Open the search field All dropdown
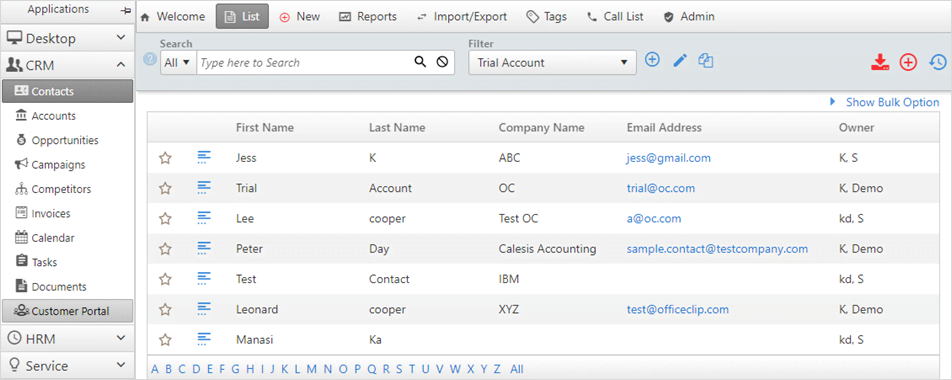The height and width of the screenshot is (380, 952). (x=178, y=63)
